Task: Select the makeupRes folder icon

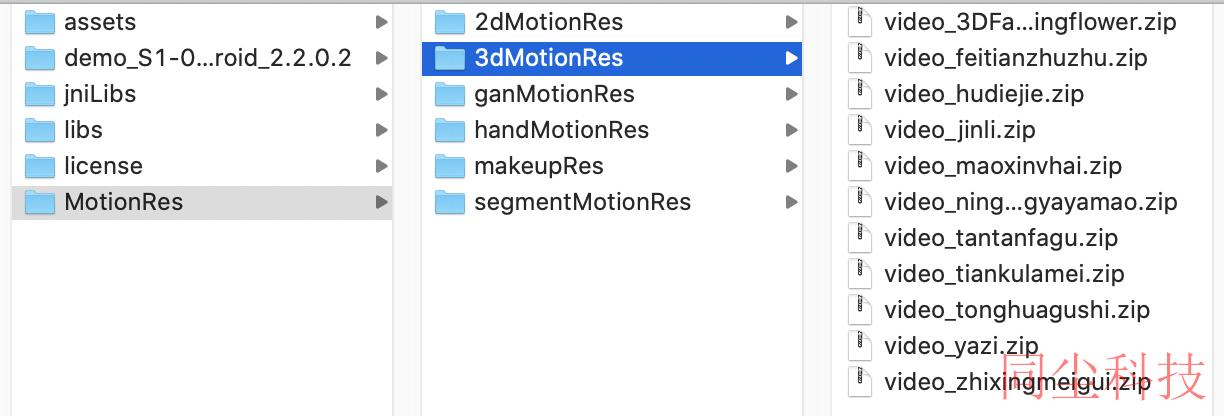Action: point(450,166)
